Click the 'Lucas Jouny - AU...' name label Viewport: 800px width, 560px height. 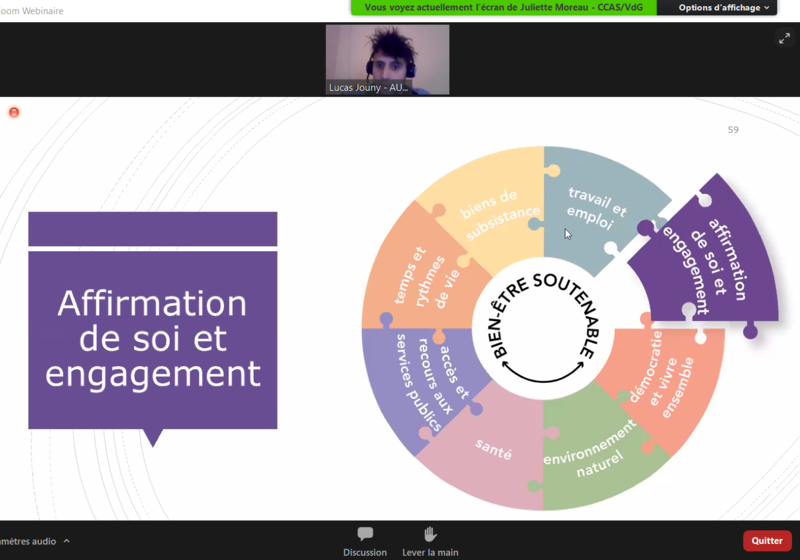(x=368, y=88)
